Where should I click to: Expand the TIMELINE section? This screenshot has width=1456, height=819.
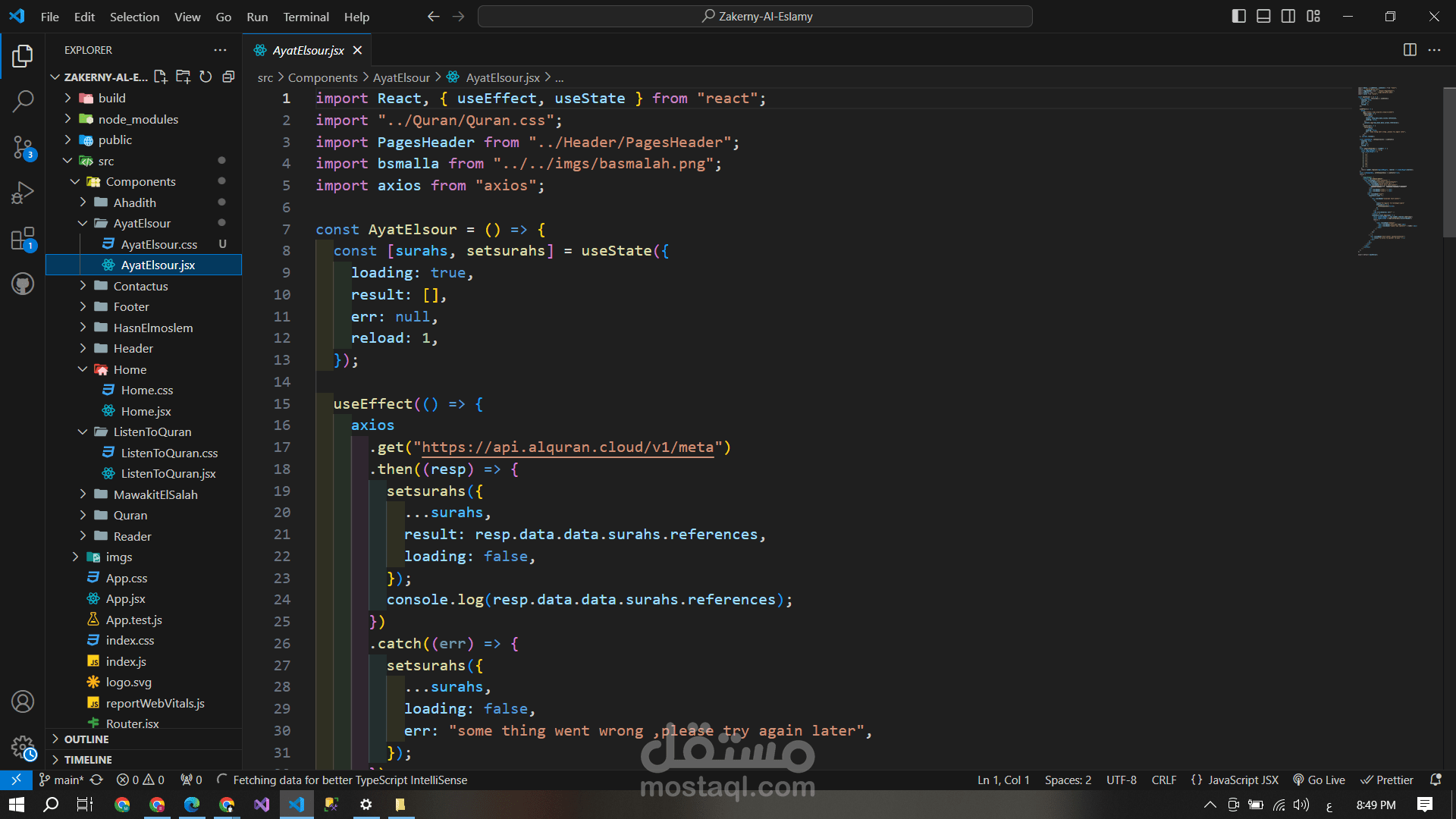[144, 759]
